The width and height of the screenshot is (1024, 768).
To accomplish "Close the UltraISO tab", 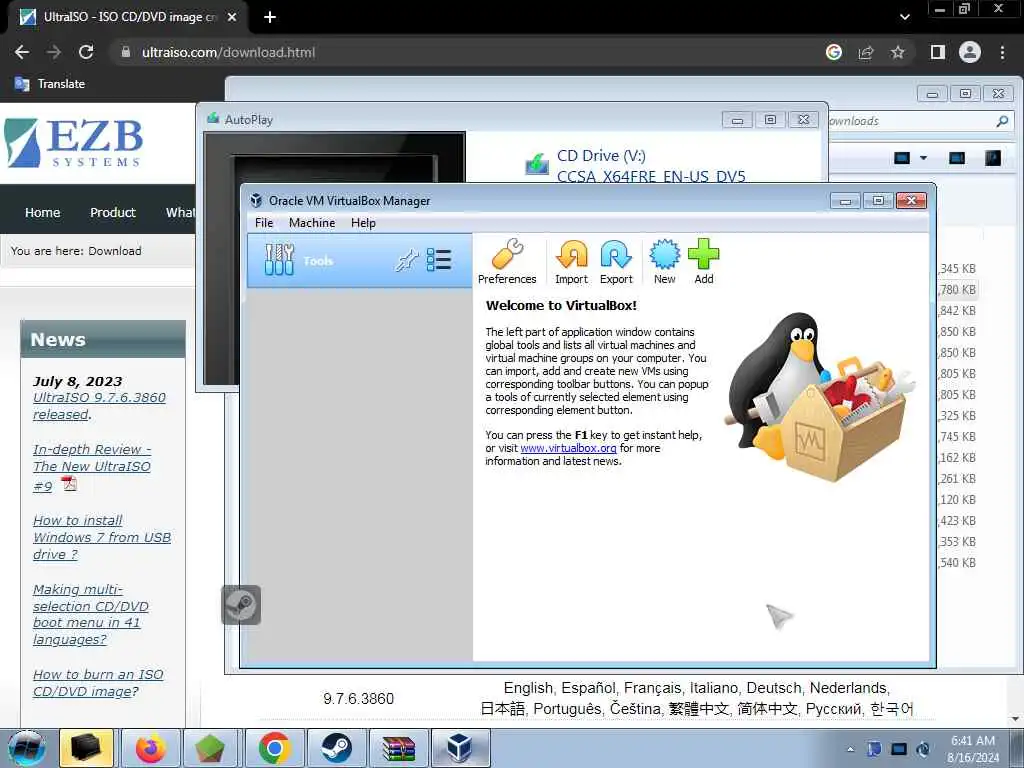I will tap(232, 18).
